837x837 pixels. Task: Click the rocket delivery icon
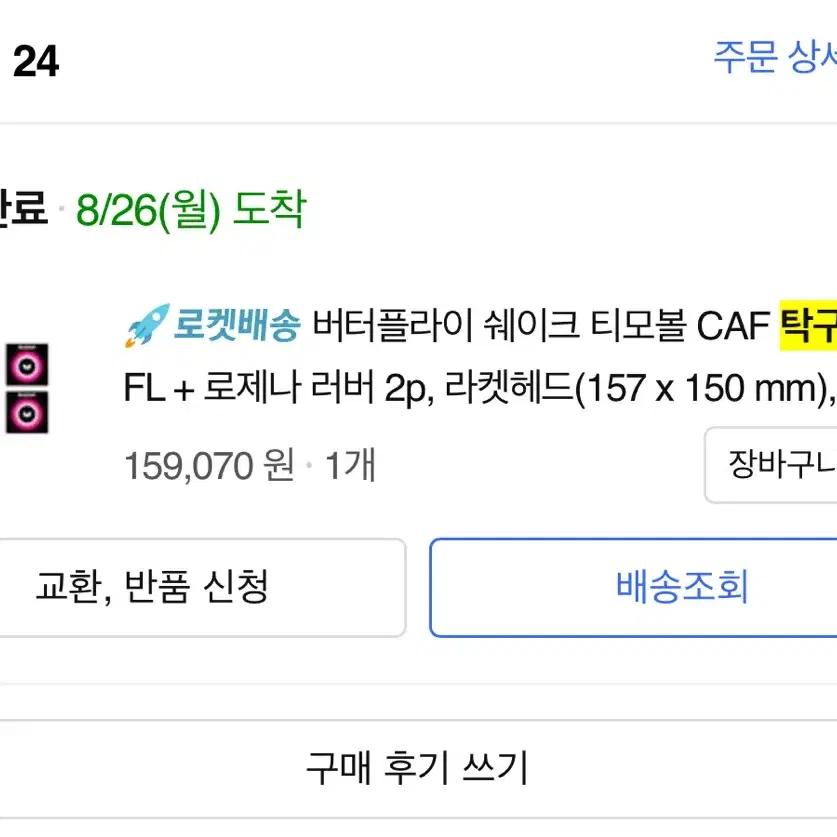147,325
